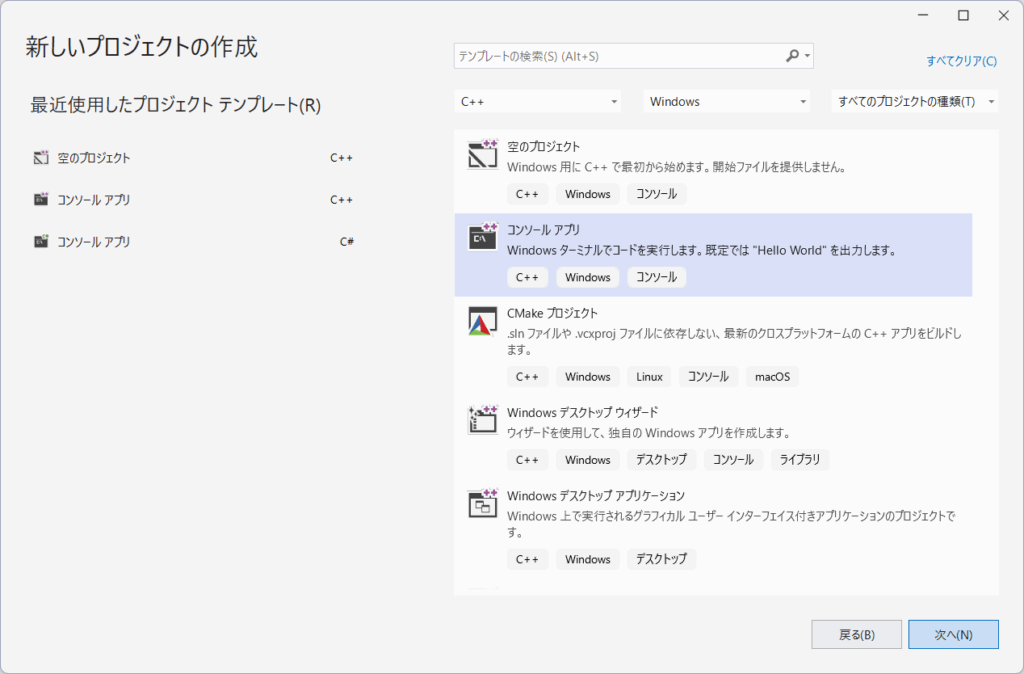Click the 最近使用したプロジェクト テンプレート(R) heading

click(x=176, y=105)
